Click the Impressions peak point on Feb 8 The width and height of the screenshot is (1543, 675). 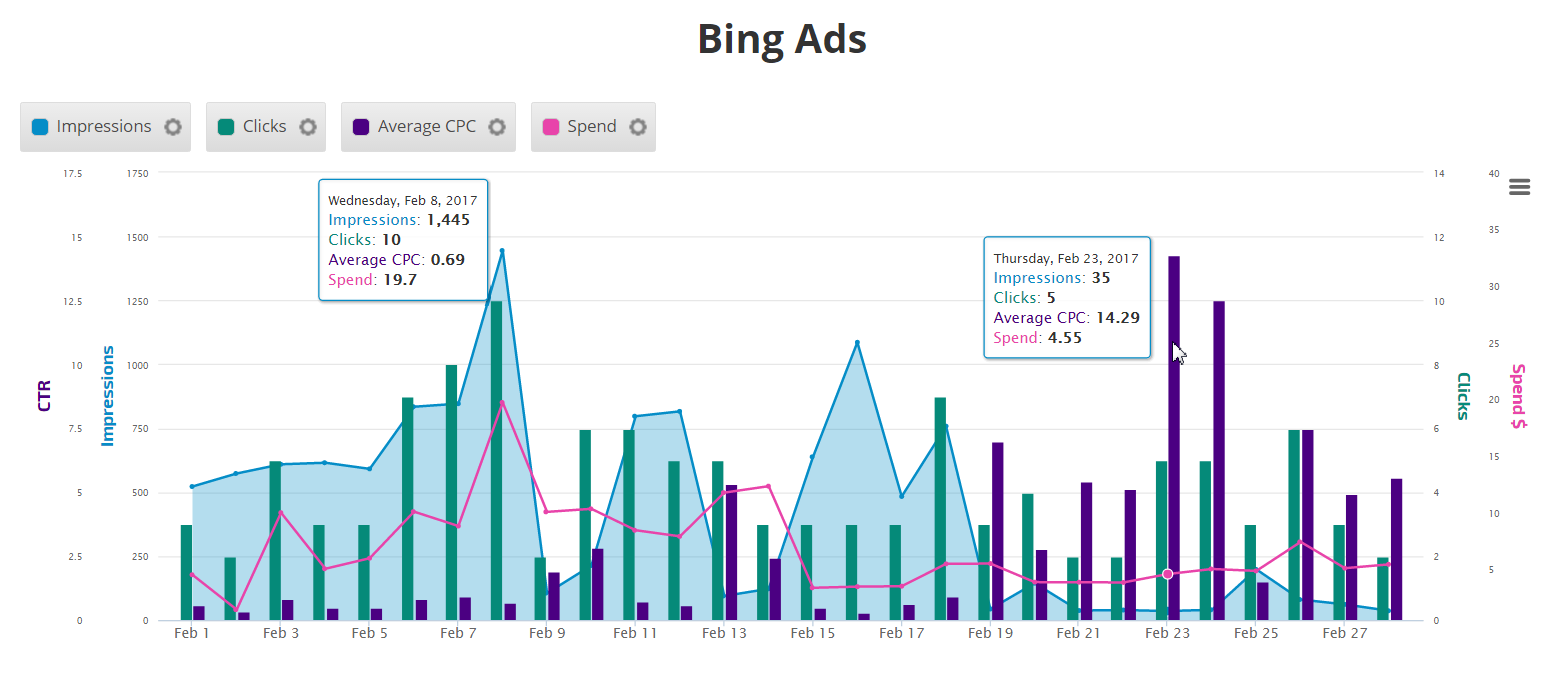coord(502,251)
